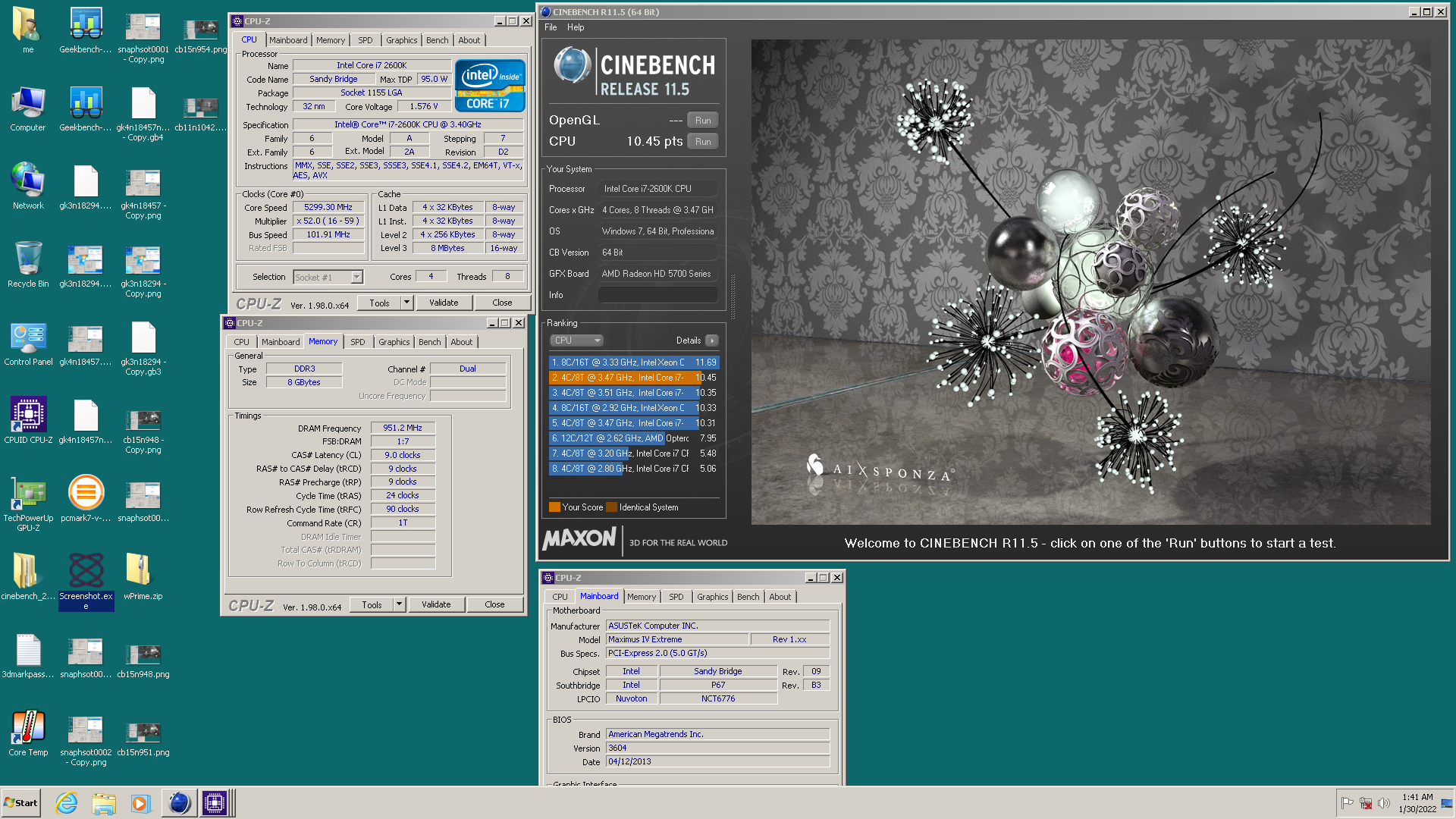
Task: Click Tools button in top CPU-Z window
Action: pos(379,303)
